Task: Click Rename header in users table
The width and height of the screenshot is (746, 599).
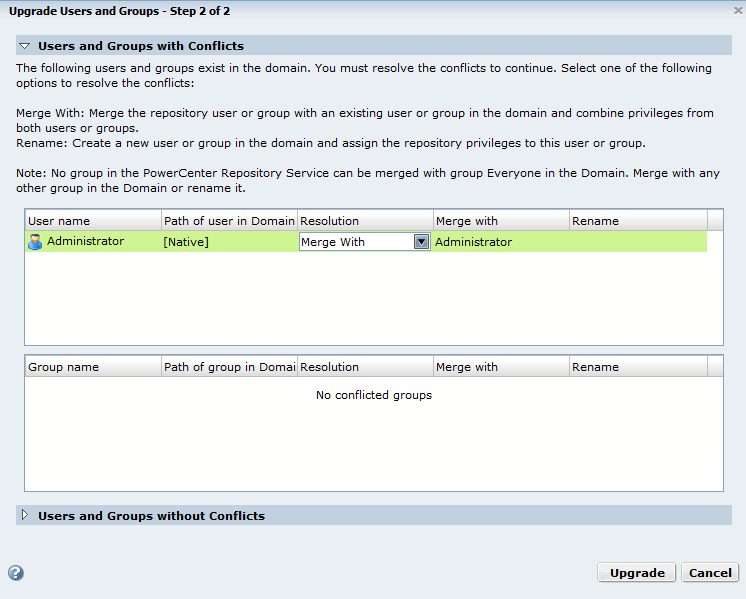Action: 637,221
